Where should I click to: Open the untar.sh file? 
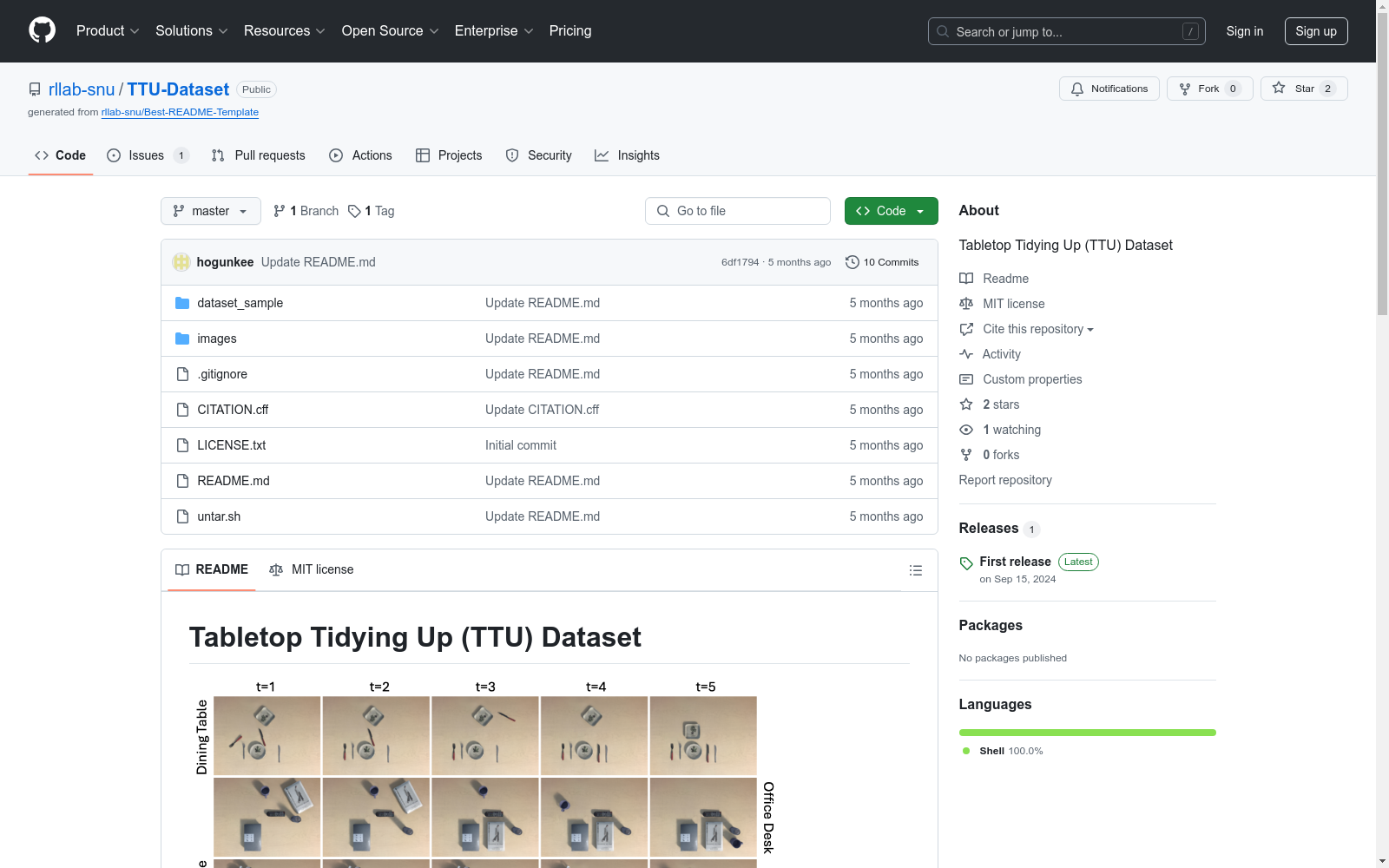point(219,516)
